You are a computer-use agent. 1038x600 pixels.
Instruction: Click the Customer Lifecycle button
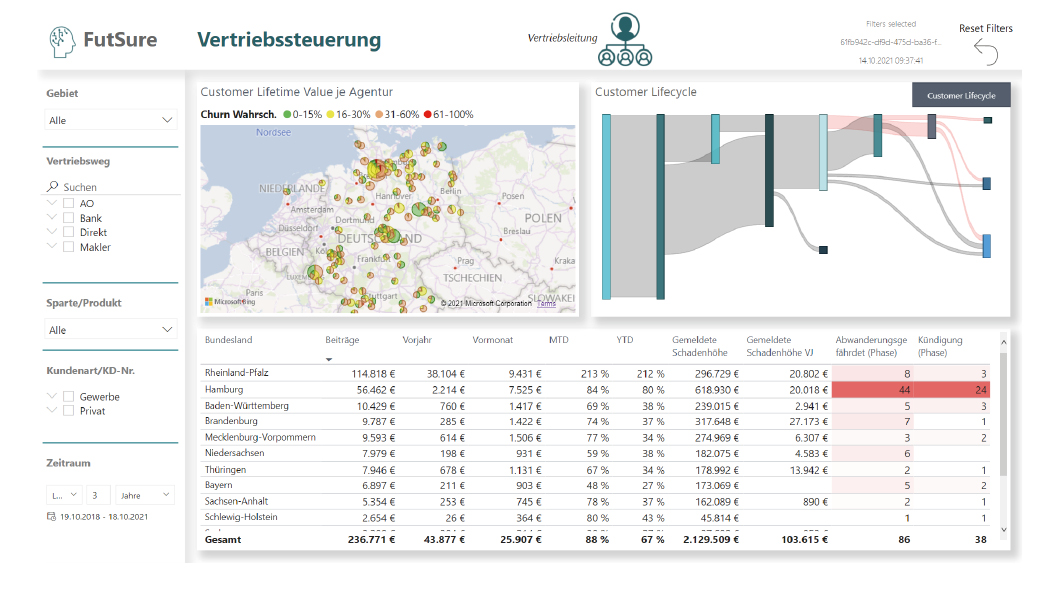tap(961, 95)
